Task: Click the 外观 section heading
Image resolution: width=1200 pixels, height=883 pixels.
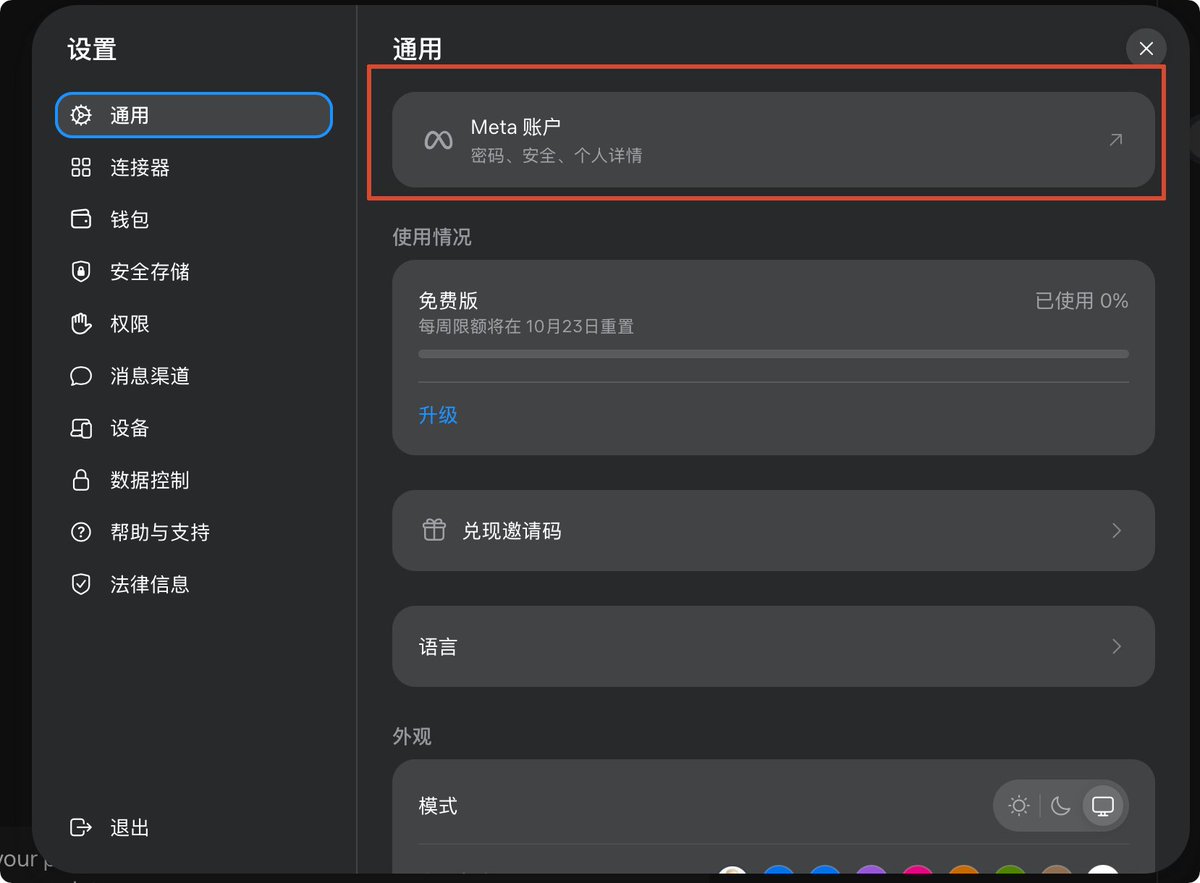Action: (x=412, y=736)
